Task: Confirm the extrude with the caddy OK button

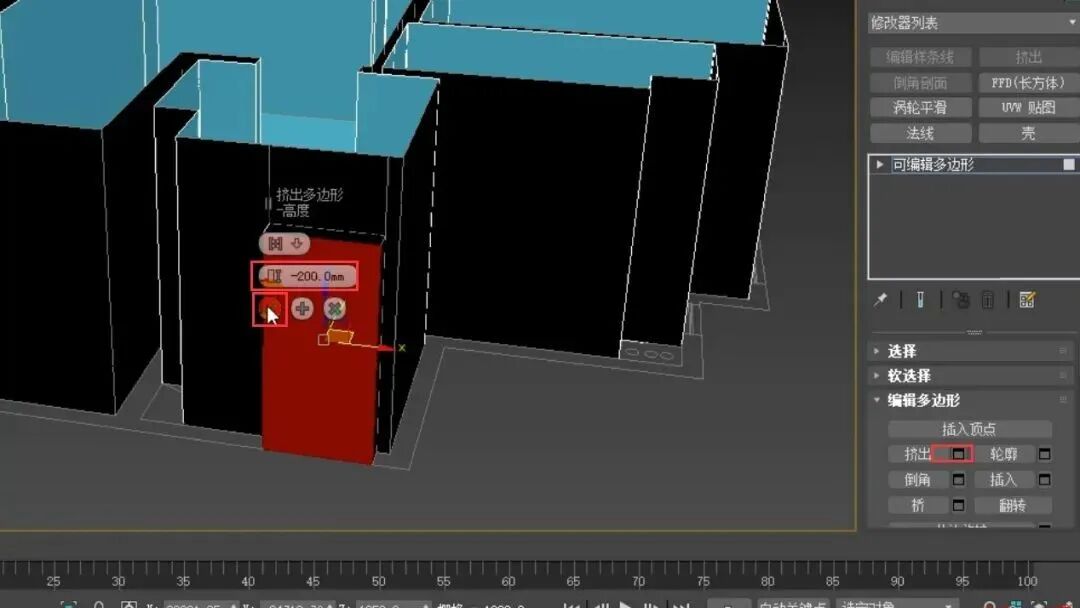Action: pyautogui.click(x=269, y=309)
